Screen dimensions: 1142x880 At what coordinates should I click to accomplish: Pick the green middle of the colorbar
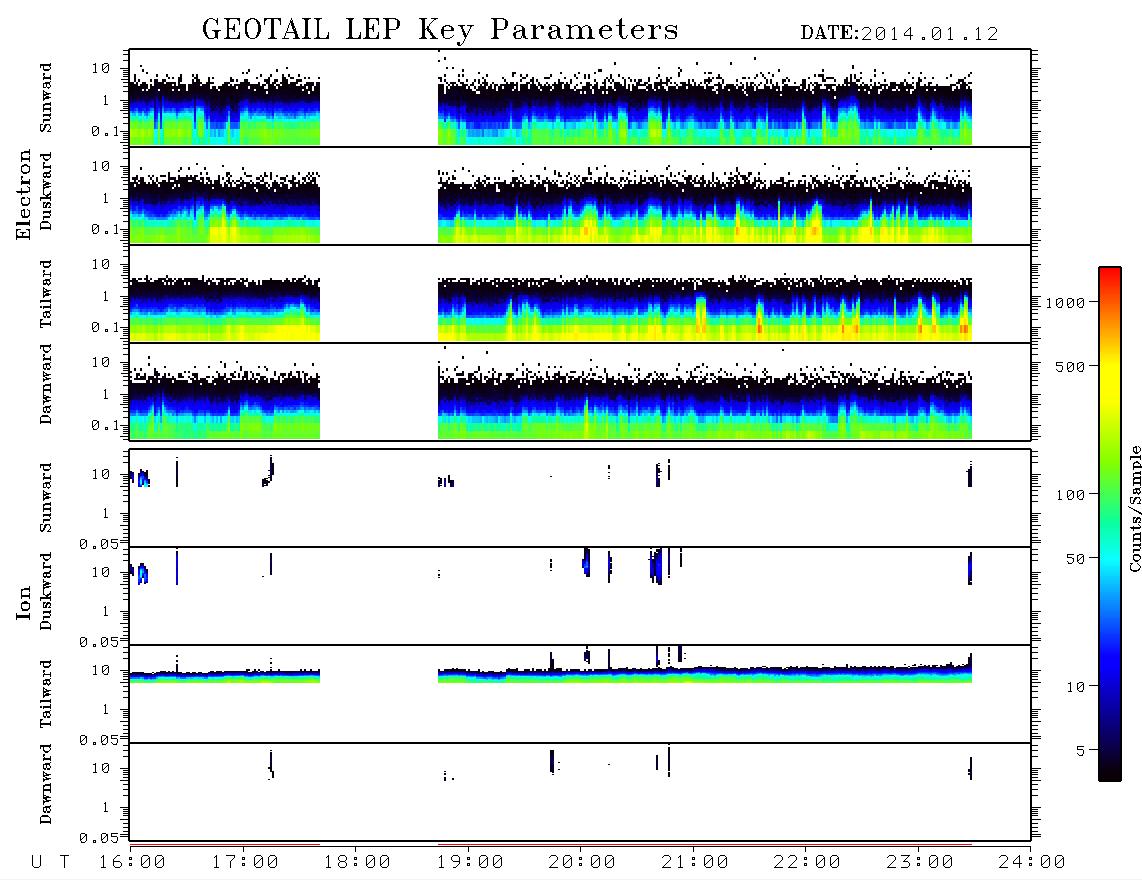click(1110, 474)
